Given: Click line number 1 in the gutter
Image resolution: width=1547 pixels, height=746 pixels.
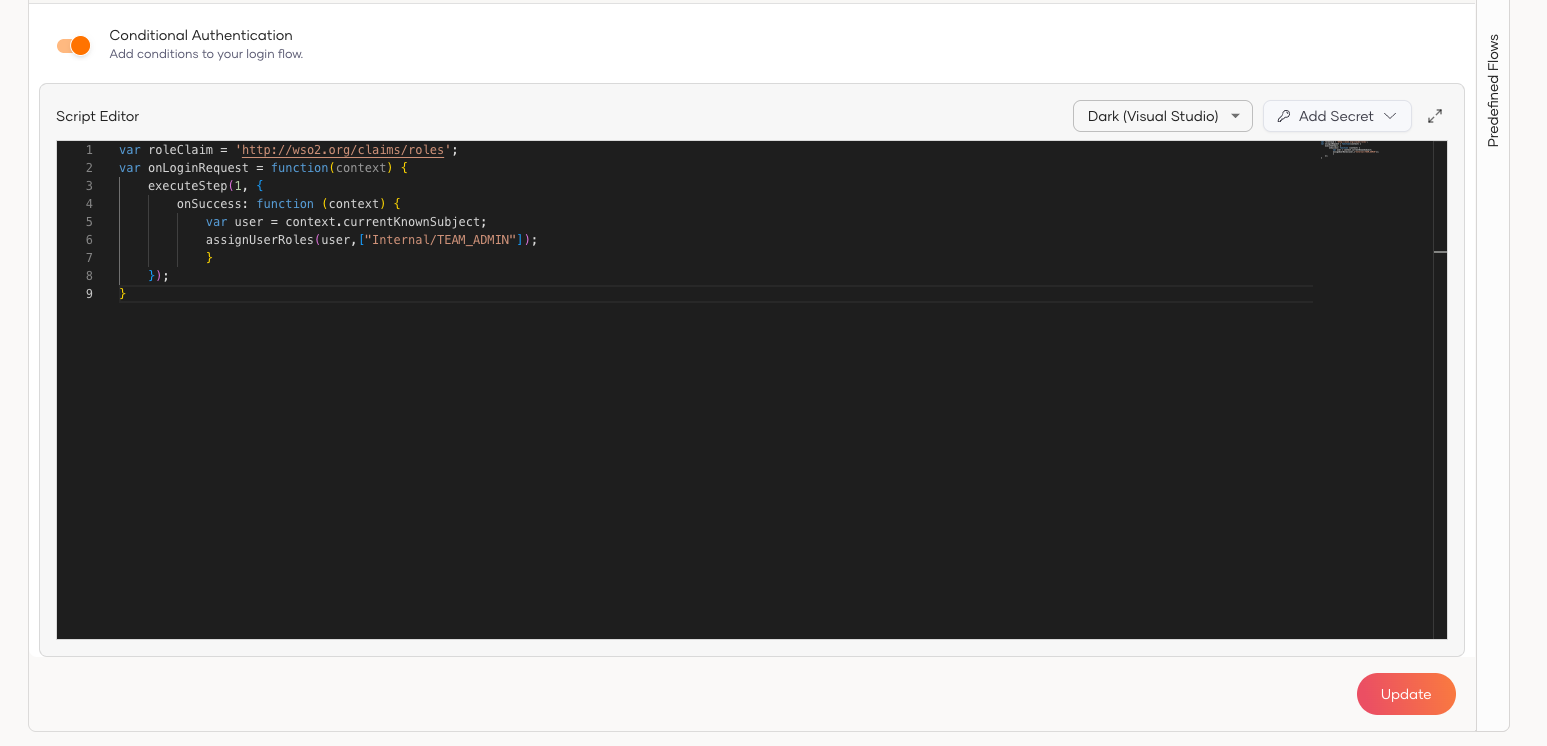Looking at the screenshot, I should coord(89,150).
